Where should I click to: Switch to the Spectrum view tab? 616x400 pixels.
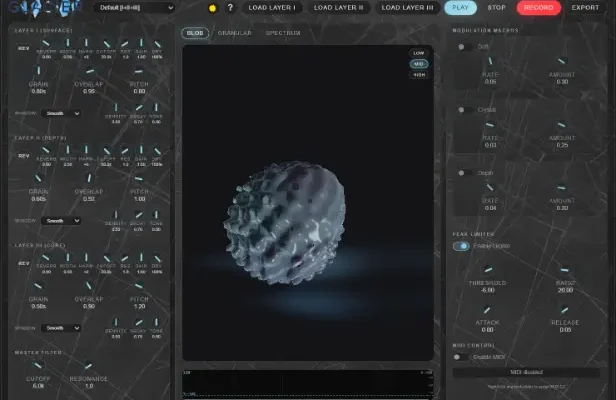pyautogui.click(x=283, y=33)
